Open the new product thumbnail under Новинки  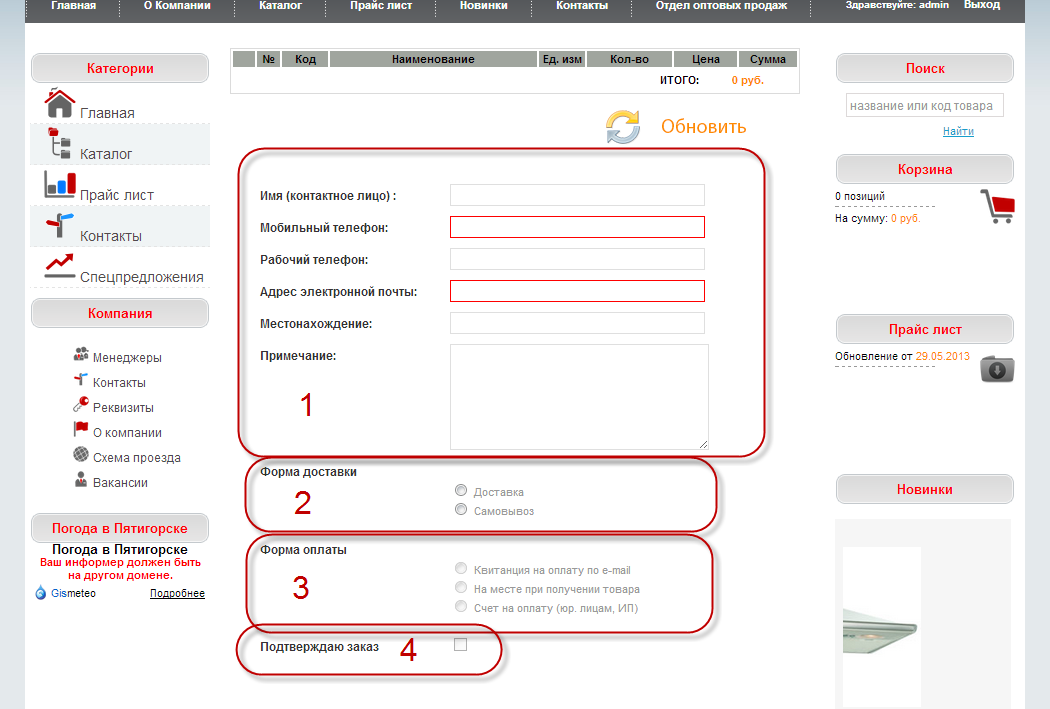coord(881,626)
